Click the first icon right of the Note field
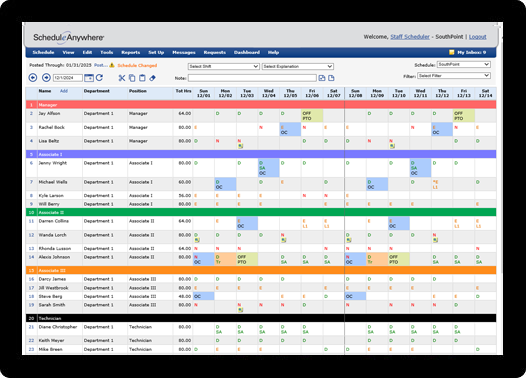This screenshot has width=526, height=378. click(322, 78)
